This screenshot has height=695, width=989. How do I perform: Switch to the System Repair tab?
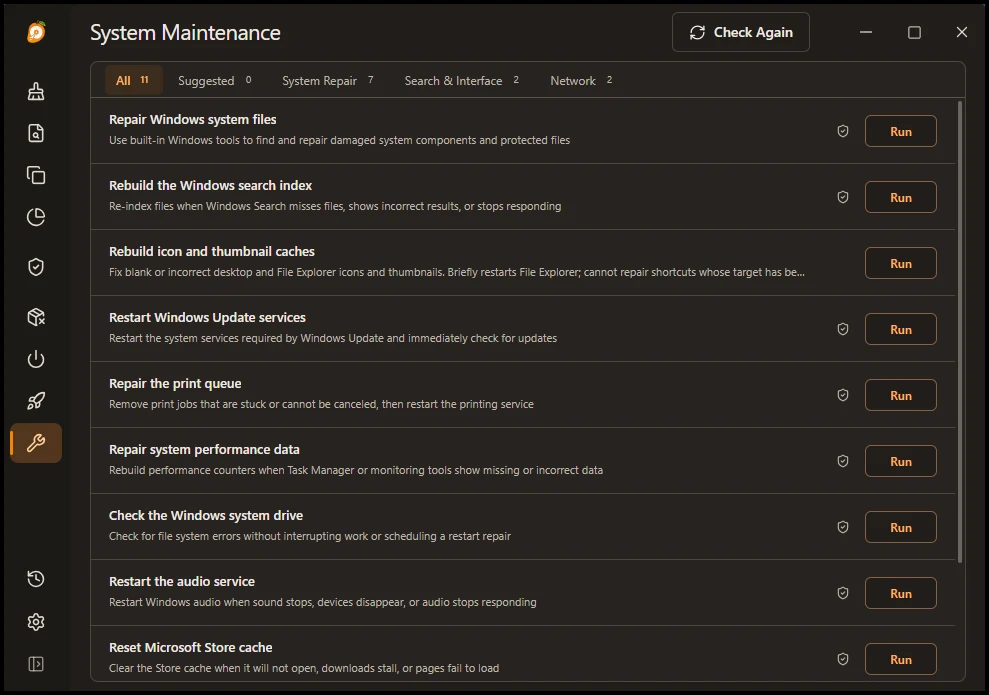tap(328, 80)
